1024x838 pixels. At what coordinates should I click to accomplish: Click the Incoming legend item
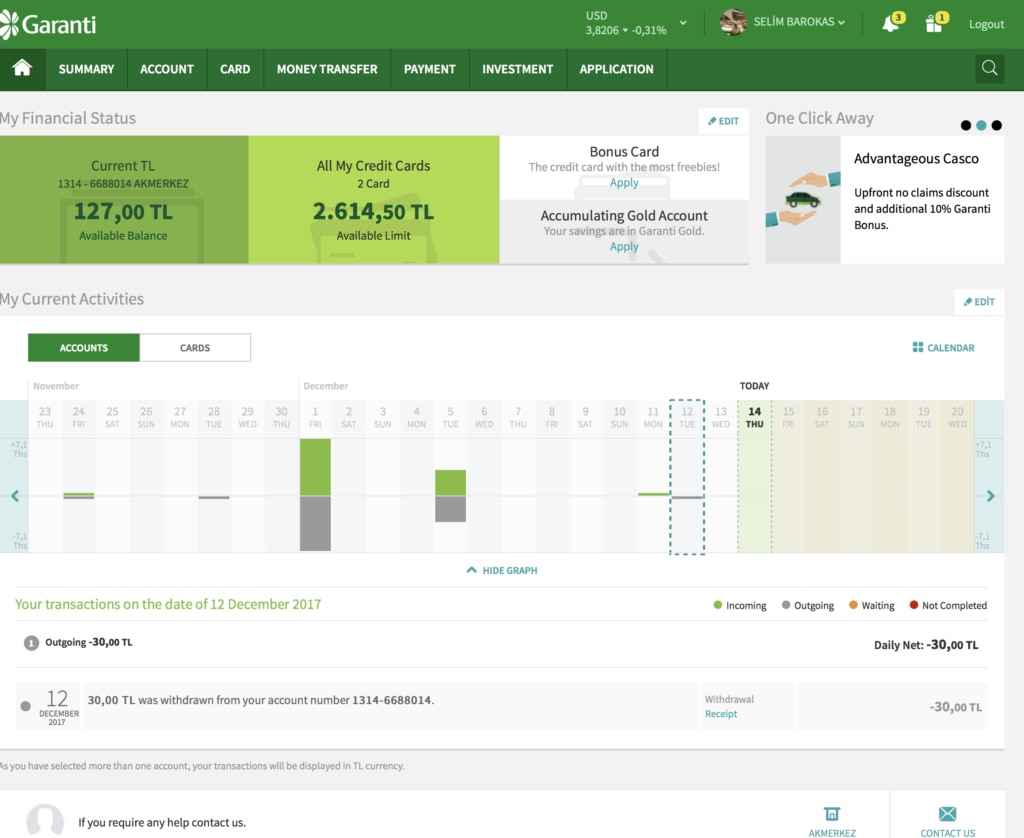[x=740, y=605]
